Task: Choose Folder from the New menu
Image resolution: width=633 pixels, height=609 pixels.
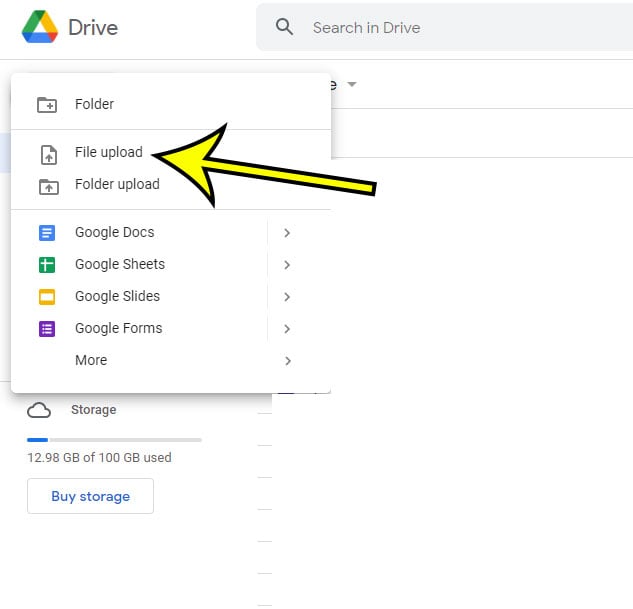Action: point(171,105)
